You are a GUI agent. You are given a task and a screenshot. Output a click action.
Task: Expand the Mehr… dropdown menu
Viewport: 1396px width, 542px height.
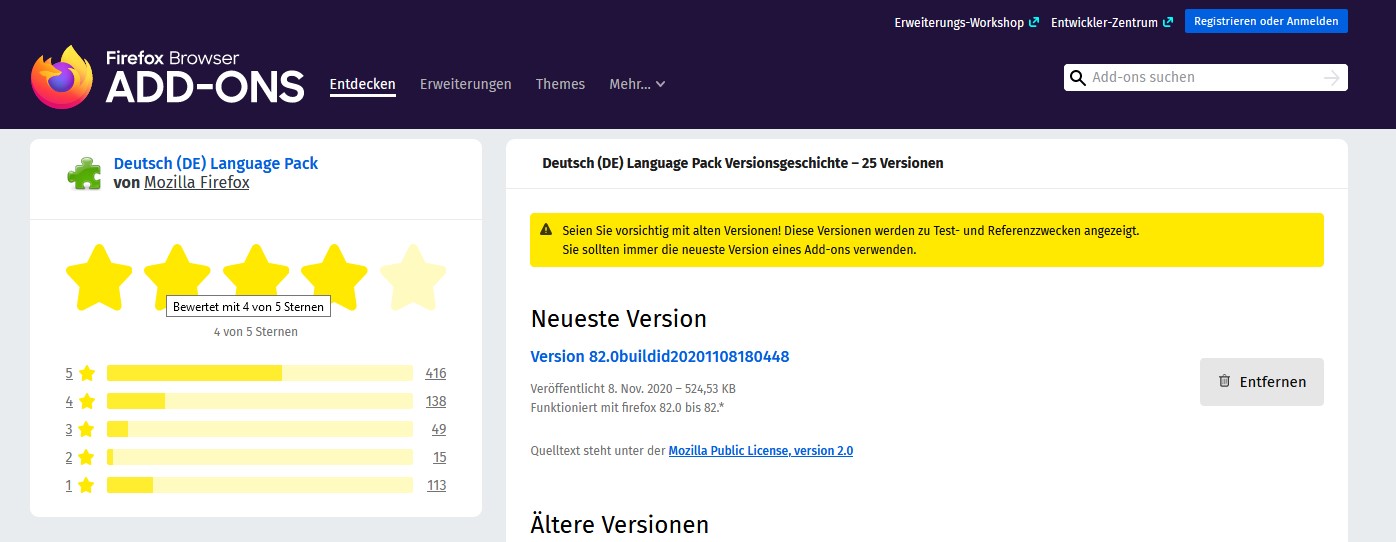point(637,84)
